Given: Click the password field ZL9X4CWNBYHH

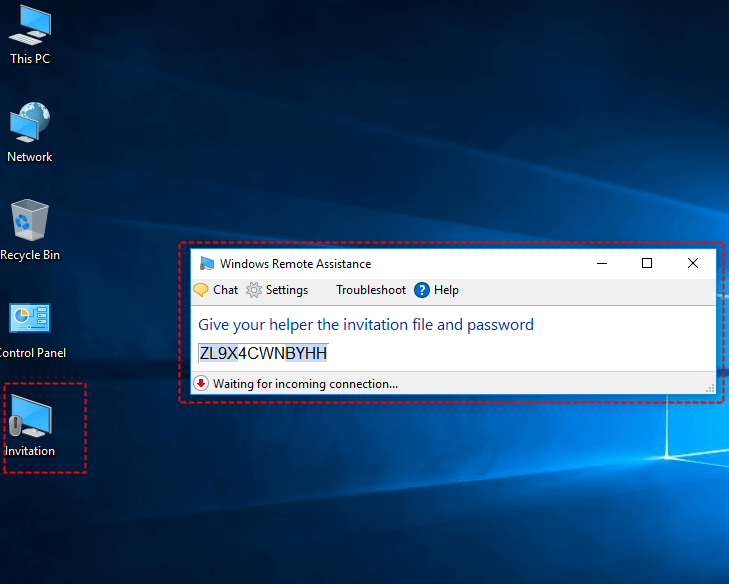Looking at the screenshot, I should (x=264, y=353).
